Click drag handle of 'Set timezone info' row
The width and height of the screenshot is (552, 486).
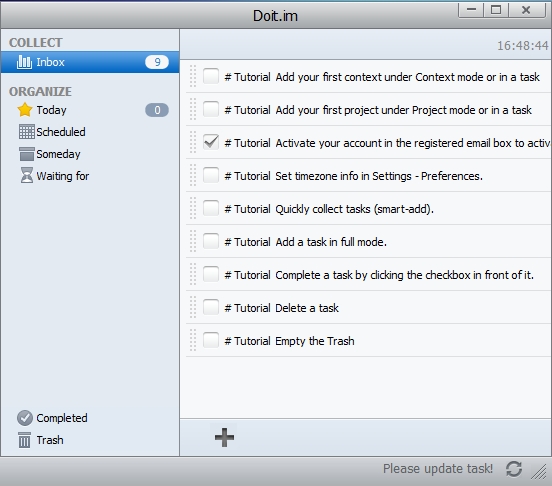[193, 175]
